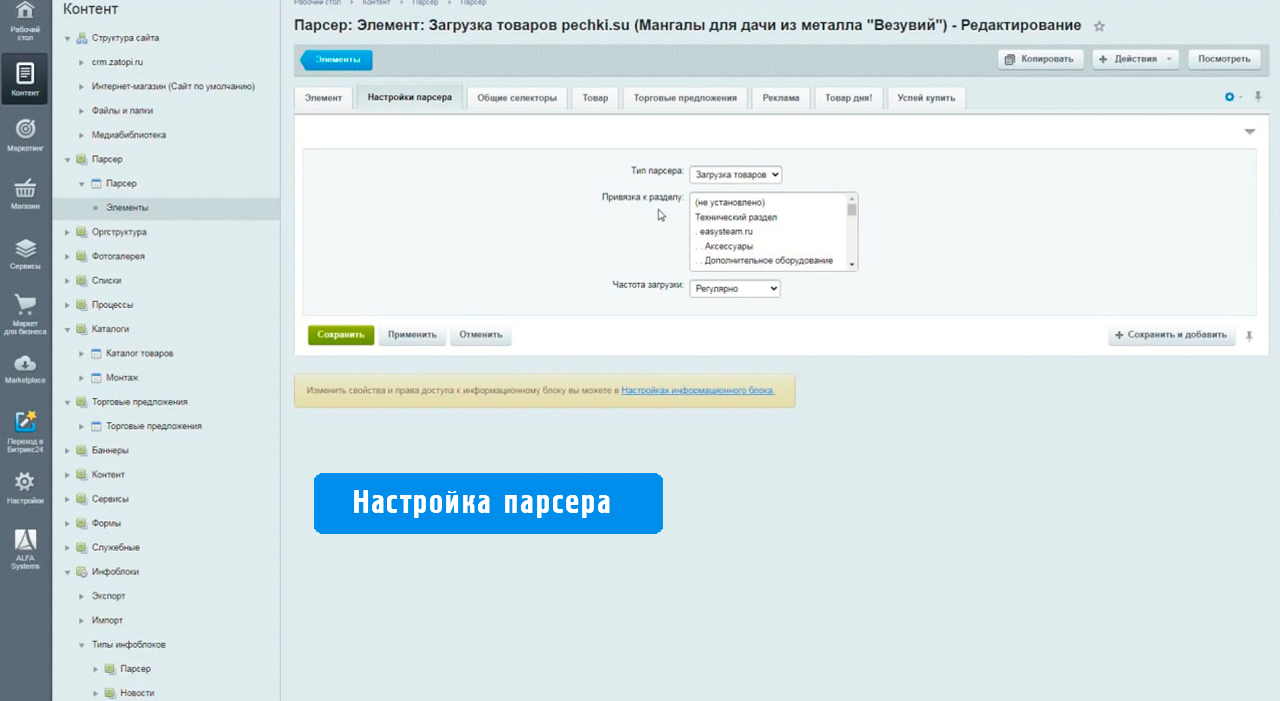Open form settings gear icon near tabs
The image size is (1280, 701).
coord(1230,97)
